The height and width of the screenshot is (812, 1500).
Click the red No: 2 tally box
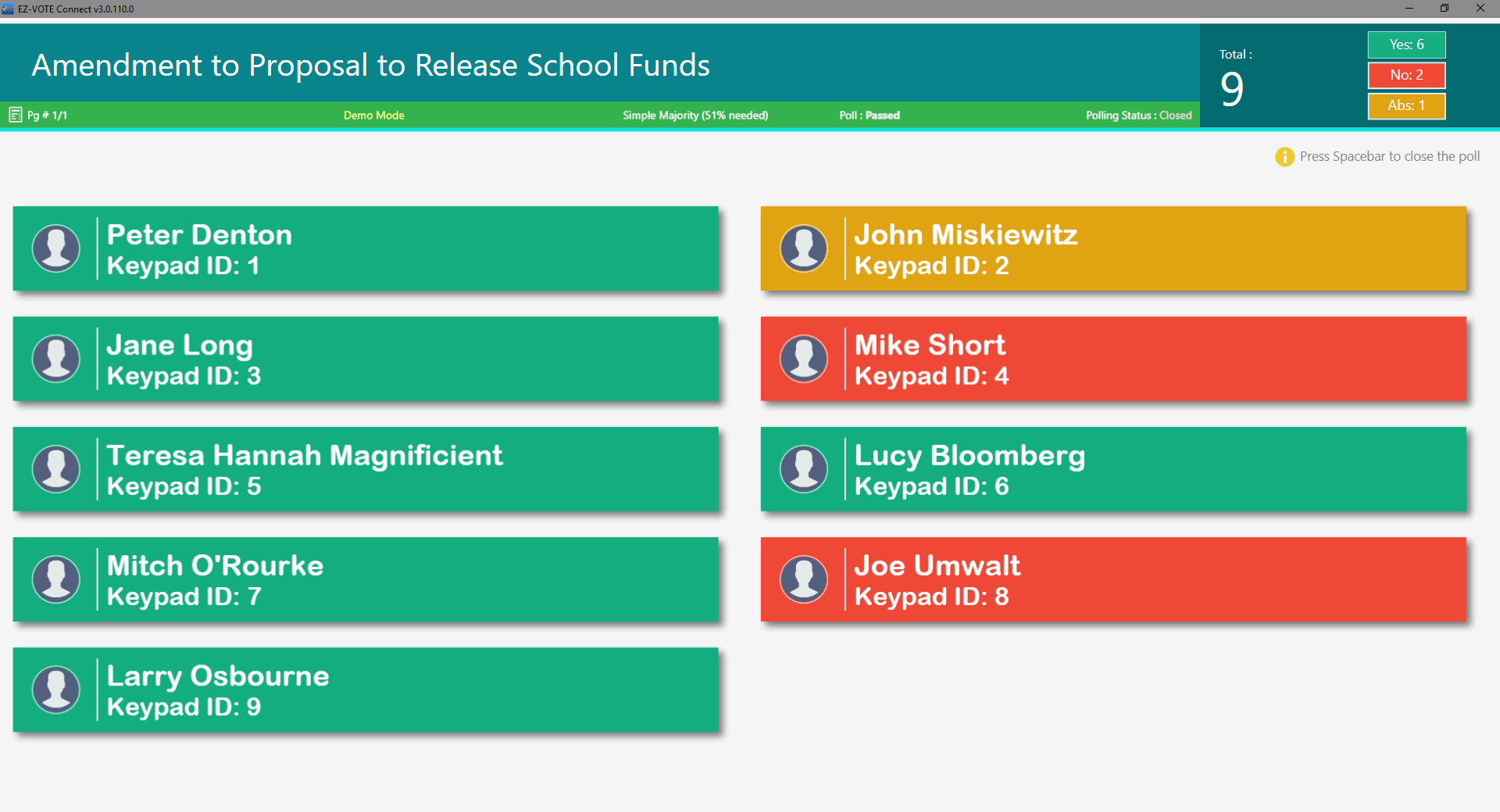(1406, 75)
